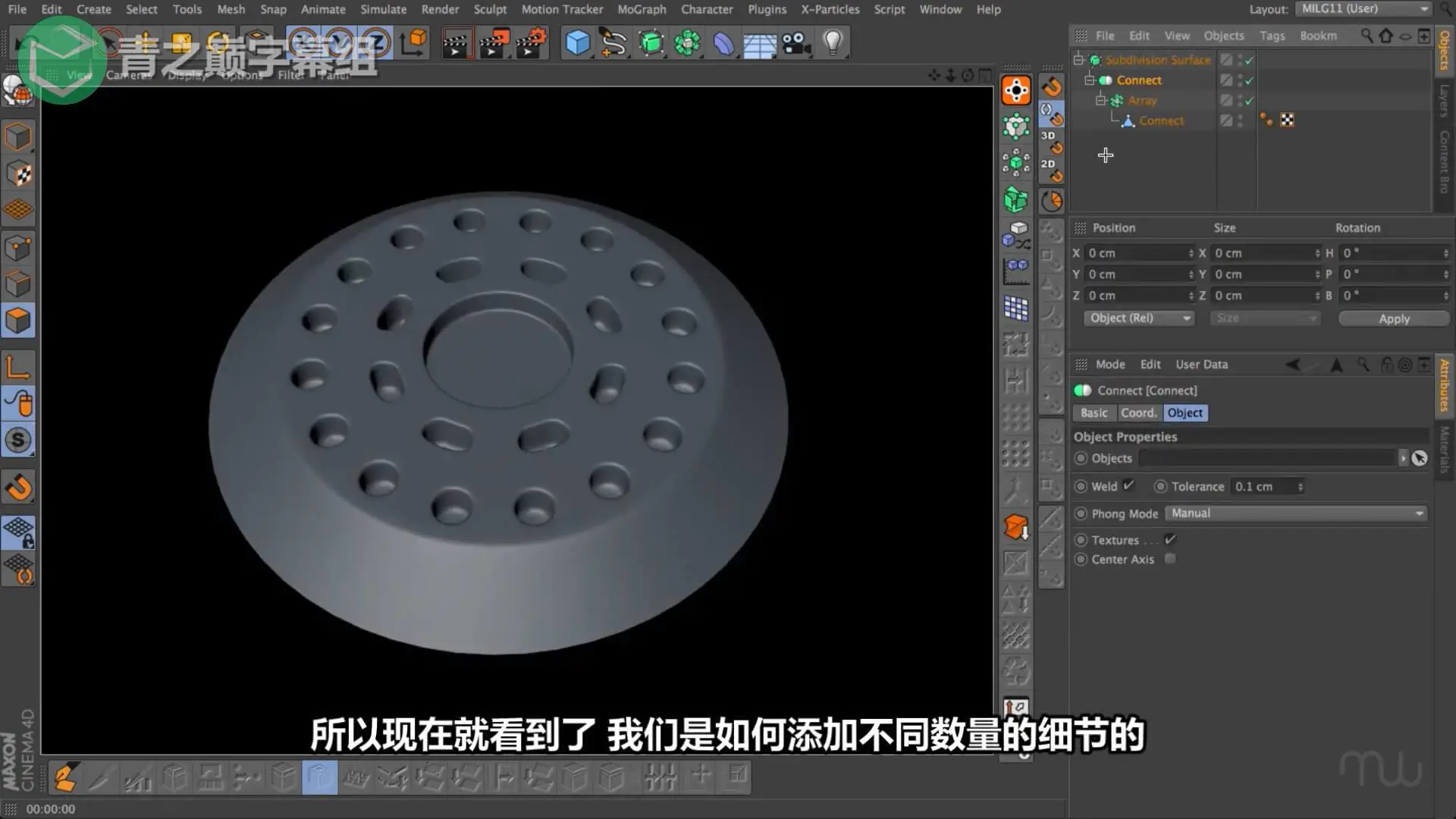Toggle the Weld checkbox
1456x819 pixels.
pos(1129,485)
